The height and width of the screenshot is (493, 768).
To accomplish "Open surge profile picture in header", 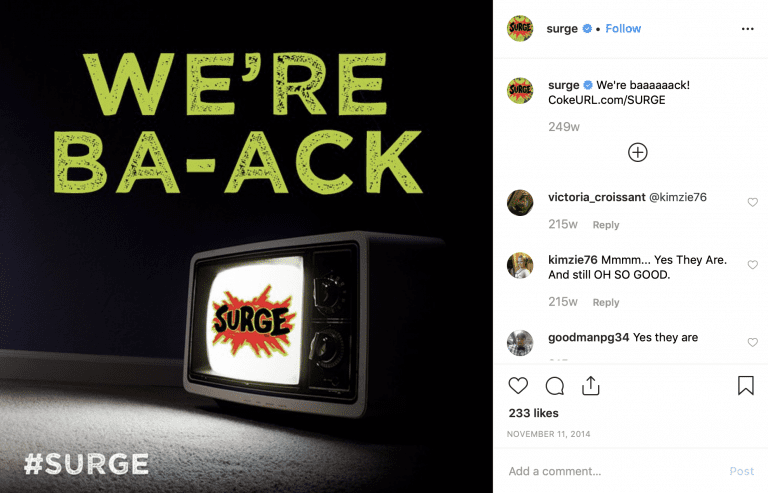I will click(520, 28).
